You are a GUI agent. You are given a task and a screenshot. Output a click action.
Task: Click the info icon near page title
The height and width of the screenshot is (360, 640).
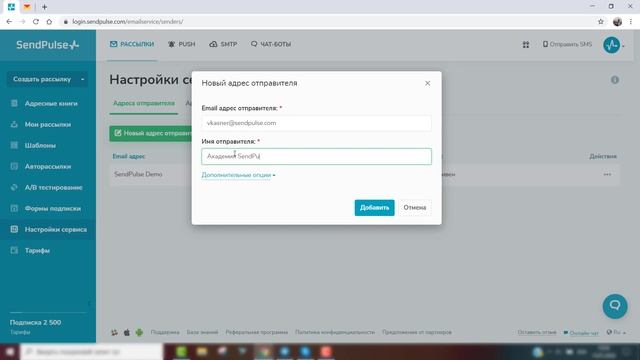[615, 80]
